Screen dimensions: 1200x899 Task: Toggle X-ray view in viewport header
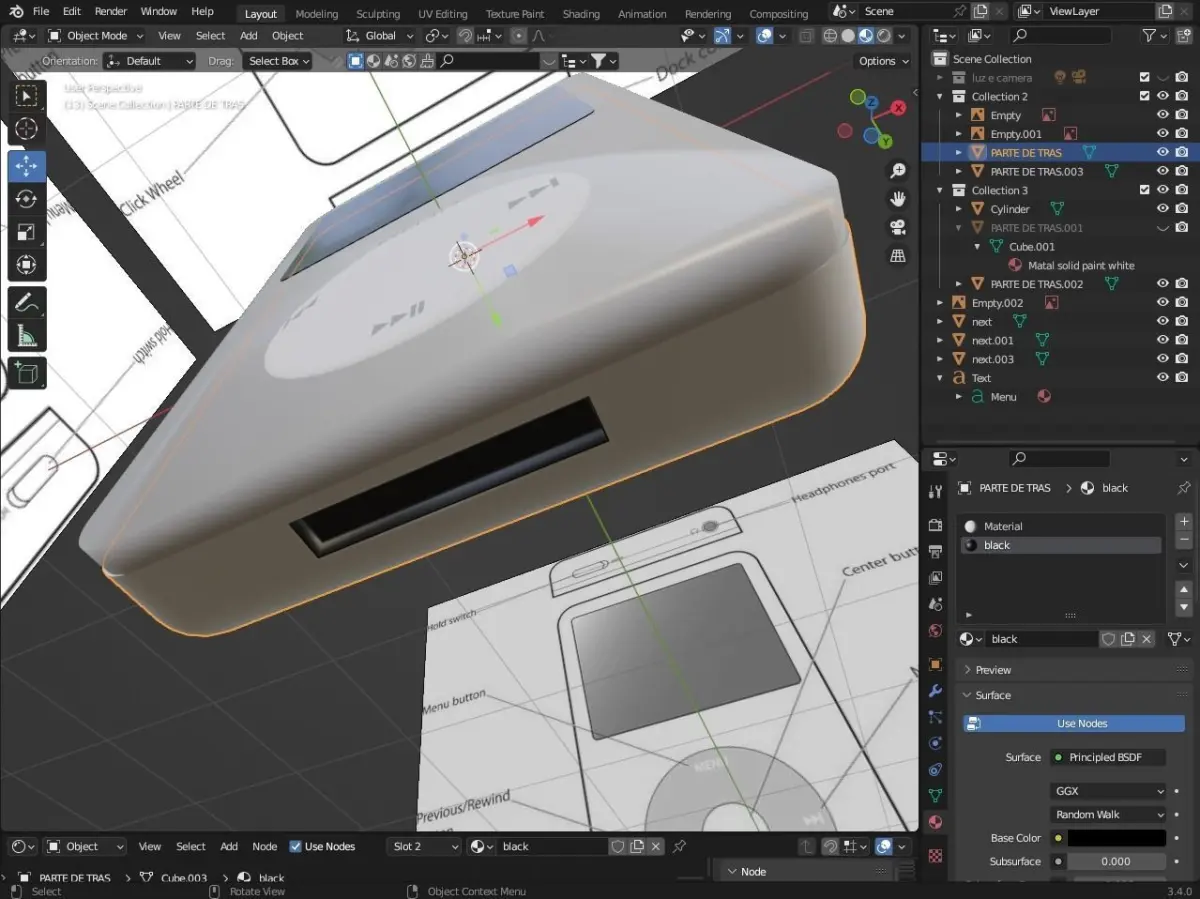[x=807, y=35]
